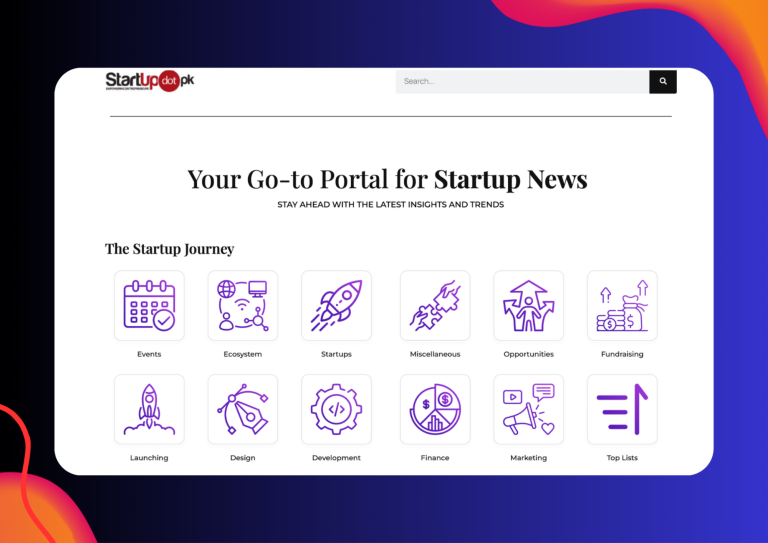This screenshot has height=543, width=768.
Task: Follow the Marketing text label
Action: tap(528, 458)
